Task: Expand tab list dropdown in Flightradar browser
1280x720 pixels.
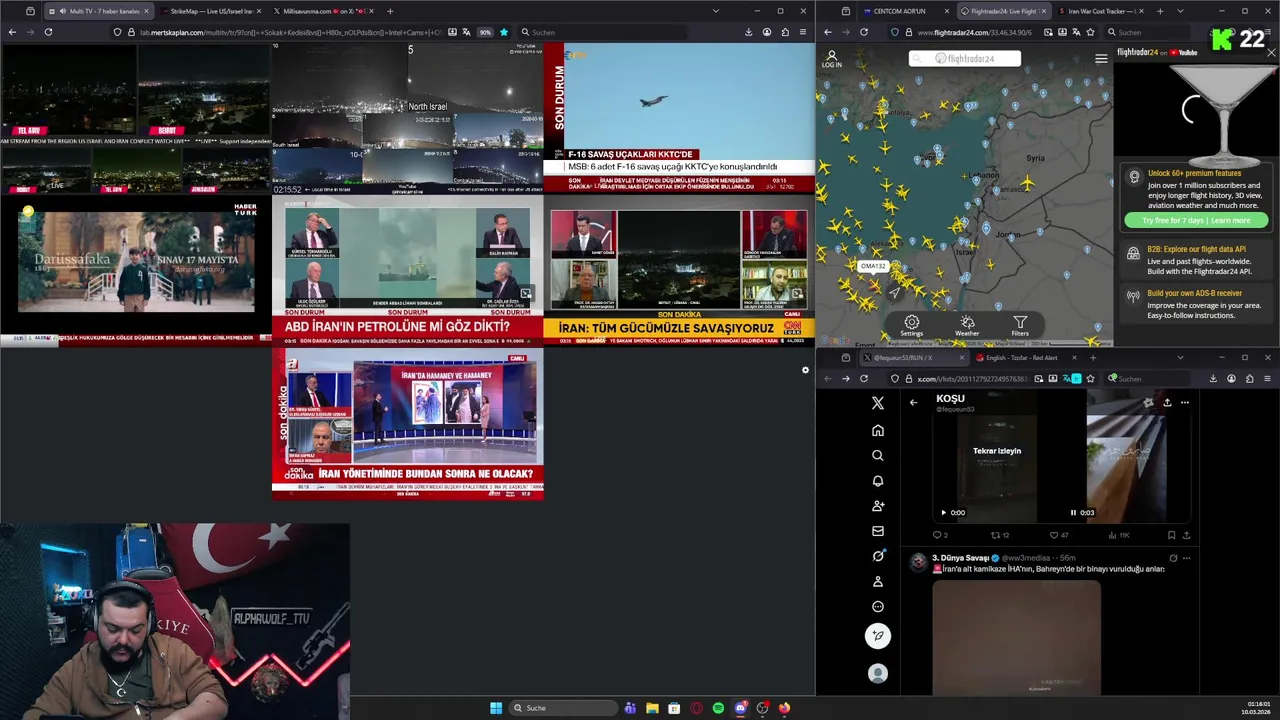Action: coord(1181,11)
